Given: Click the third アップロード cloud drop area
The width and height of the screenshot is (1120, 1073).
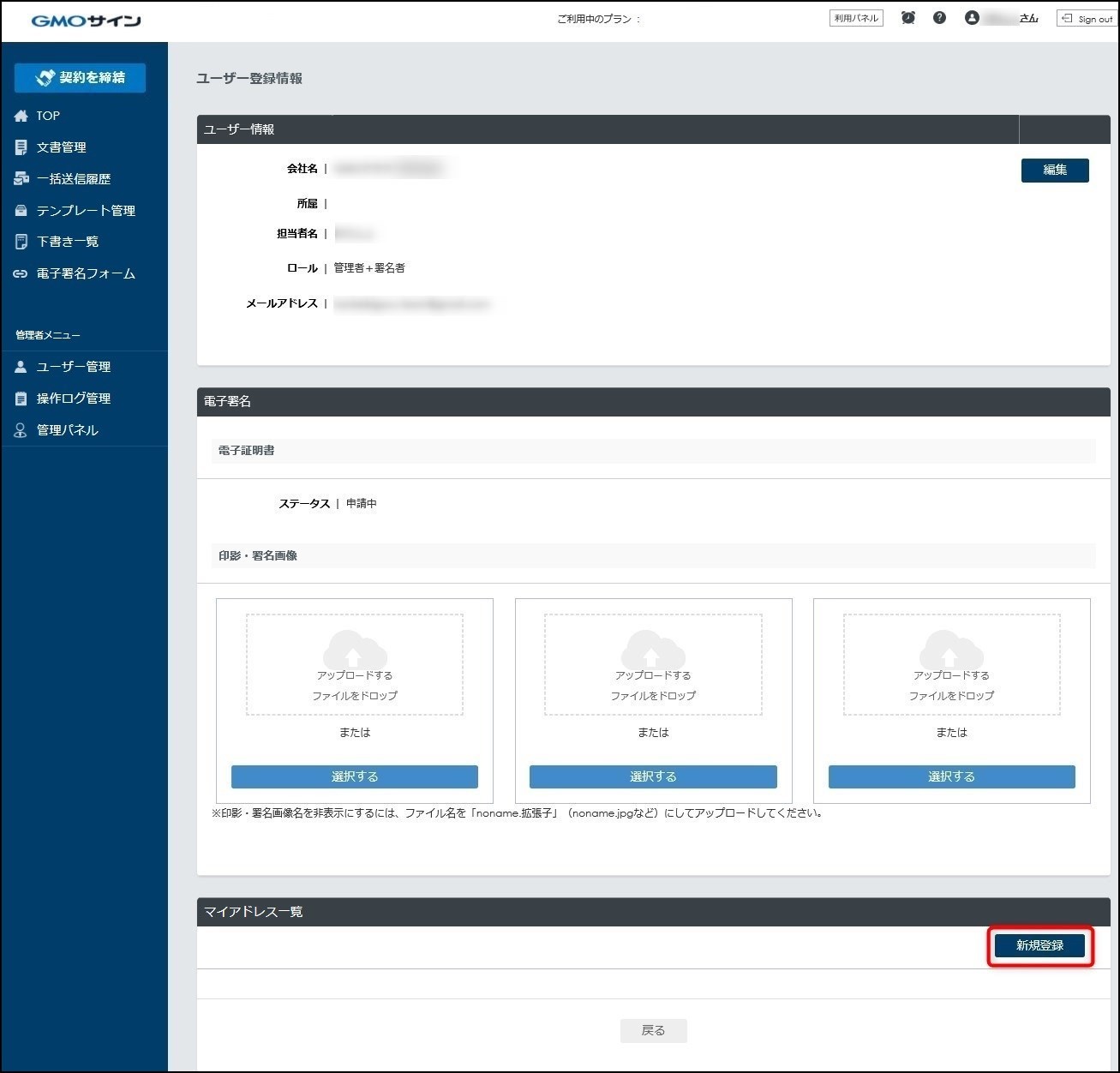Looking at the screenshot, I should [x=952, y=664].
